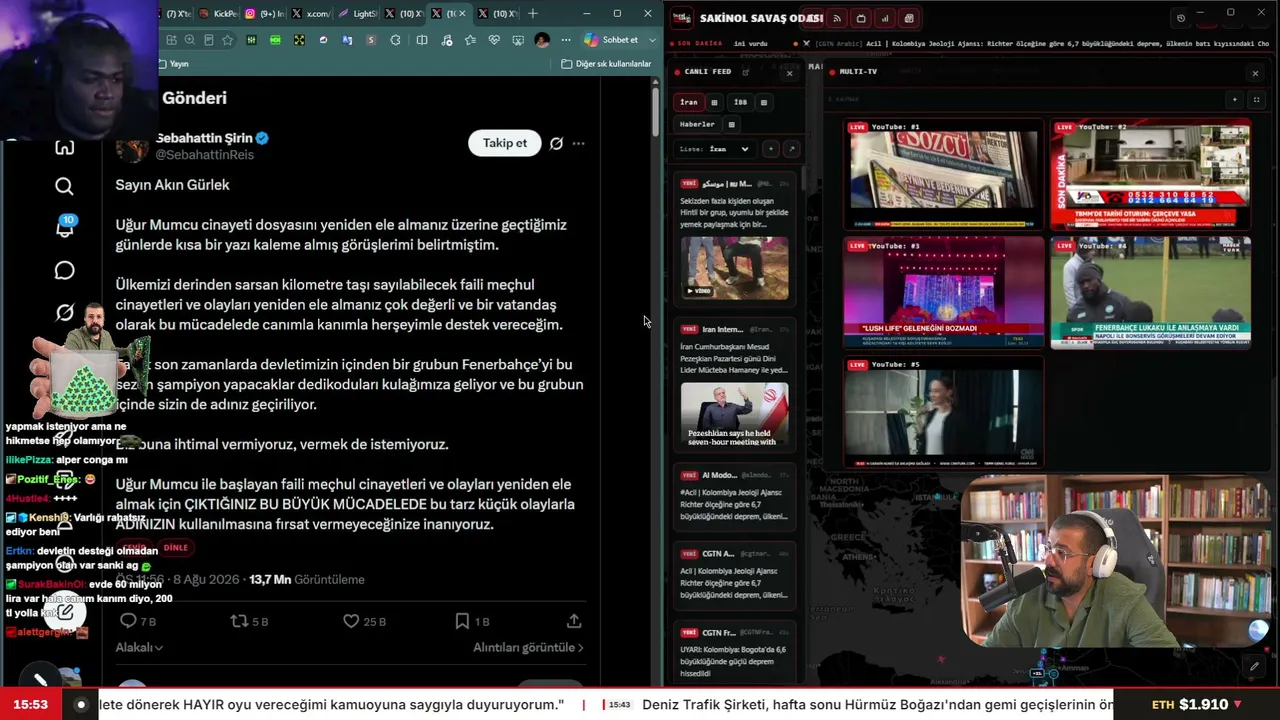Image resolution: width=1280 pixels, height=720 pixels.
Task: Toggle the grid icon next to İran
Action: (714, 102)
